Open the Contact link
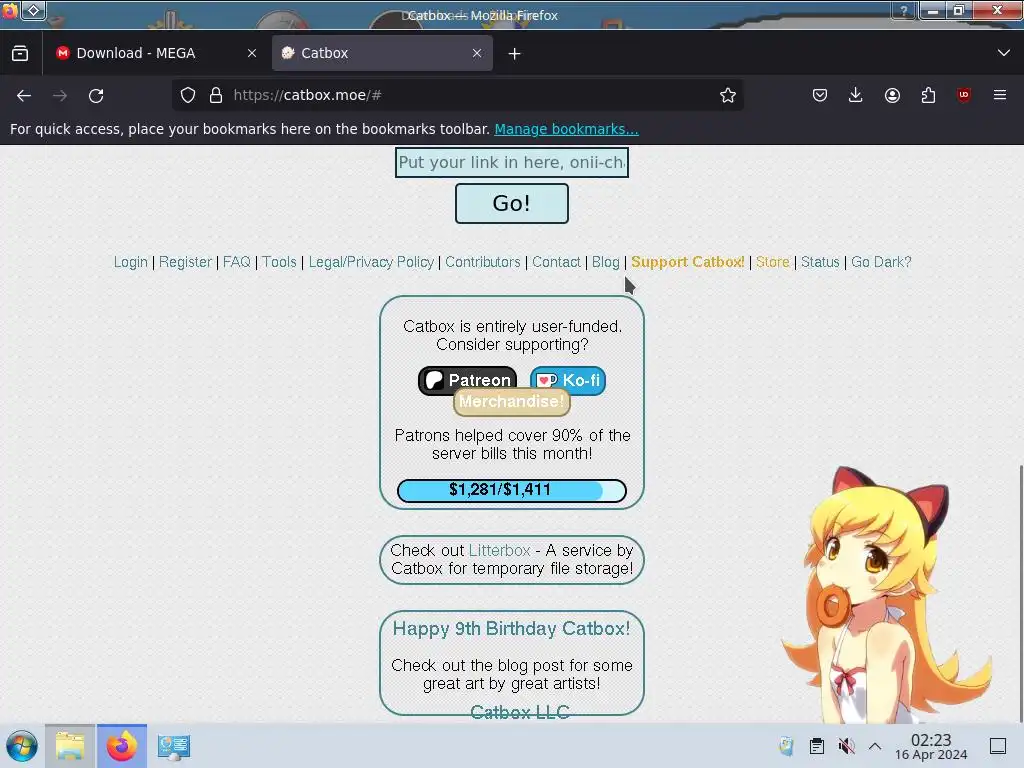This screenshot has height=768, width=1024. coord(556,262)
